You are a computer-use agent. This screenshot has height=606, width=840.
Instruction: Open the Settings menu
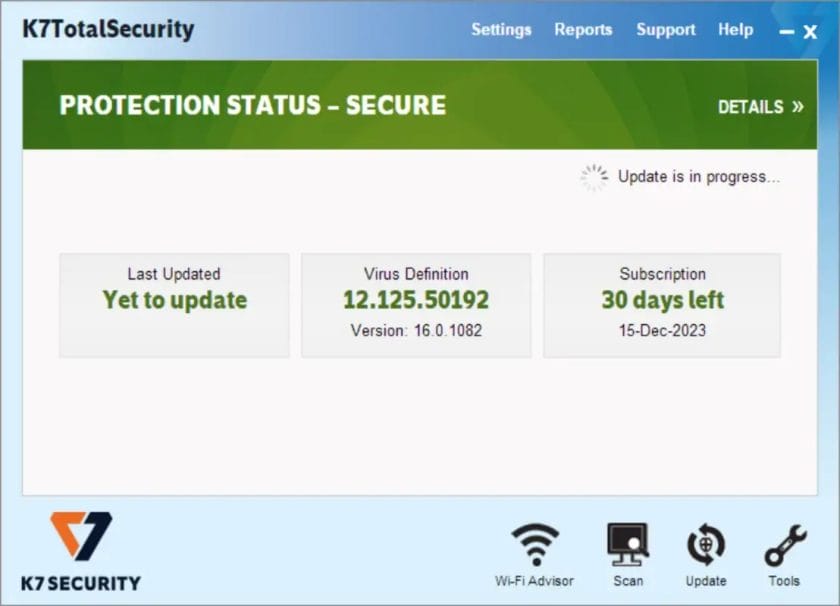pos(501,30)
